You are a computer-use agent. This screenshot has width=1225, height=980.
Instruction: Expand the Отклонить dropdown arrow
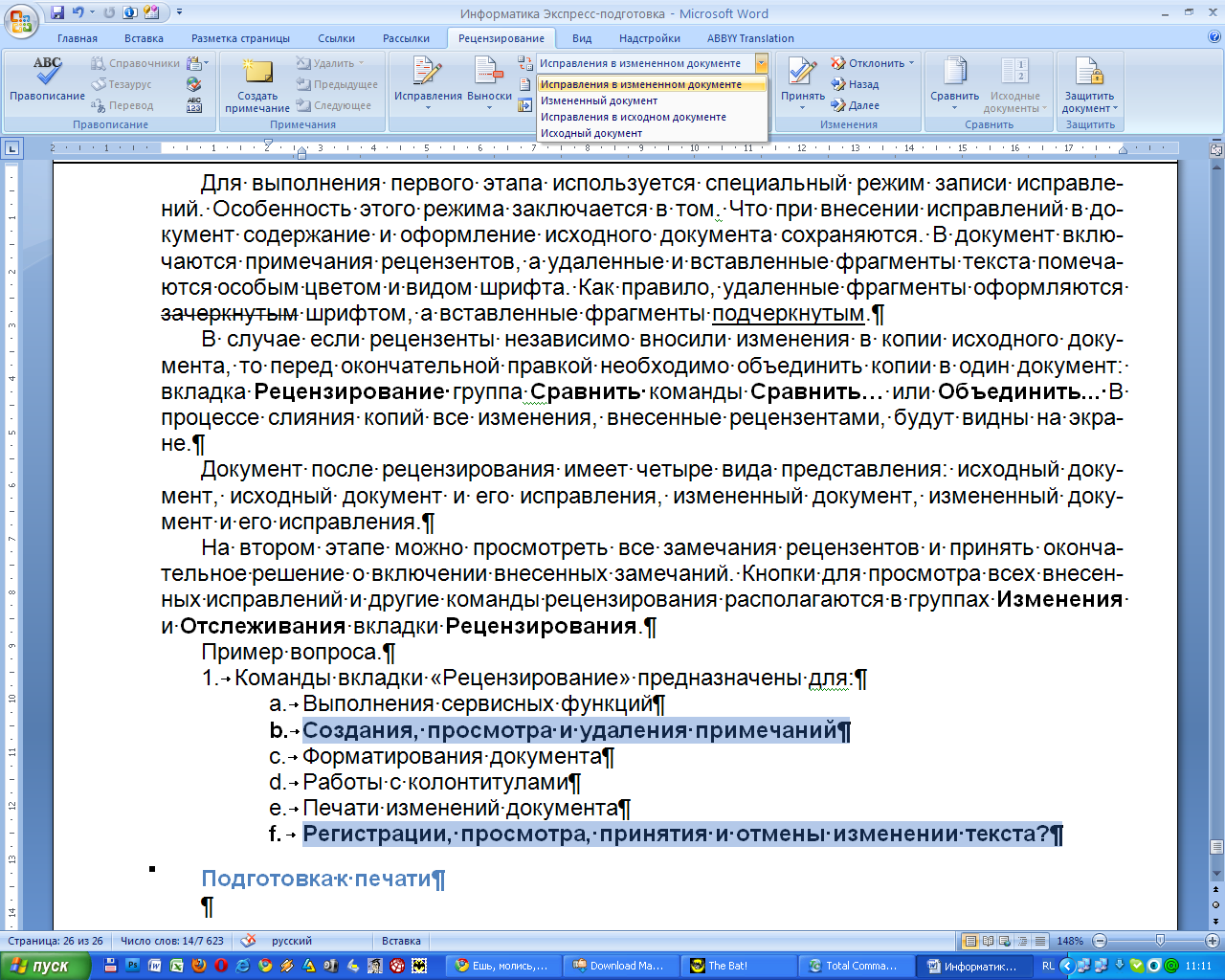coord(911,63)
